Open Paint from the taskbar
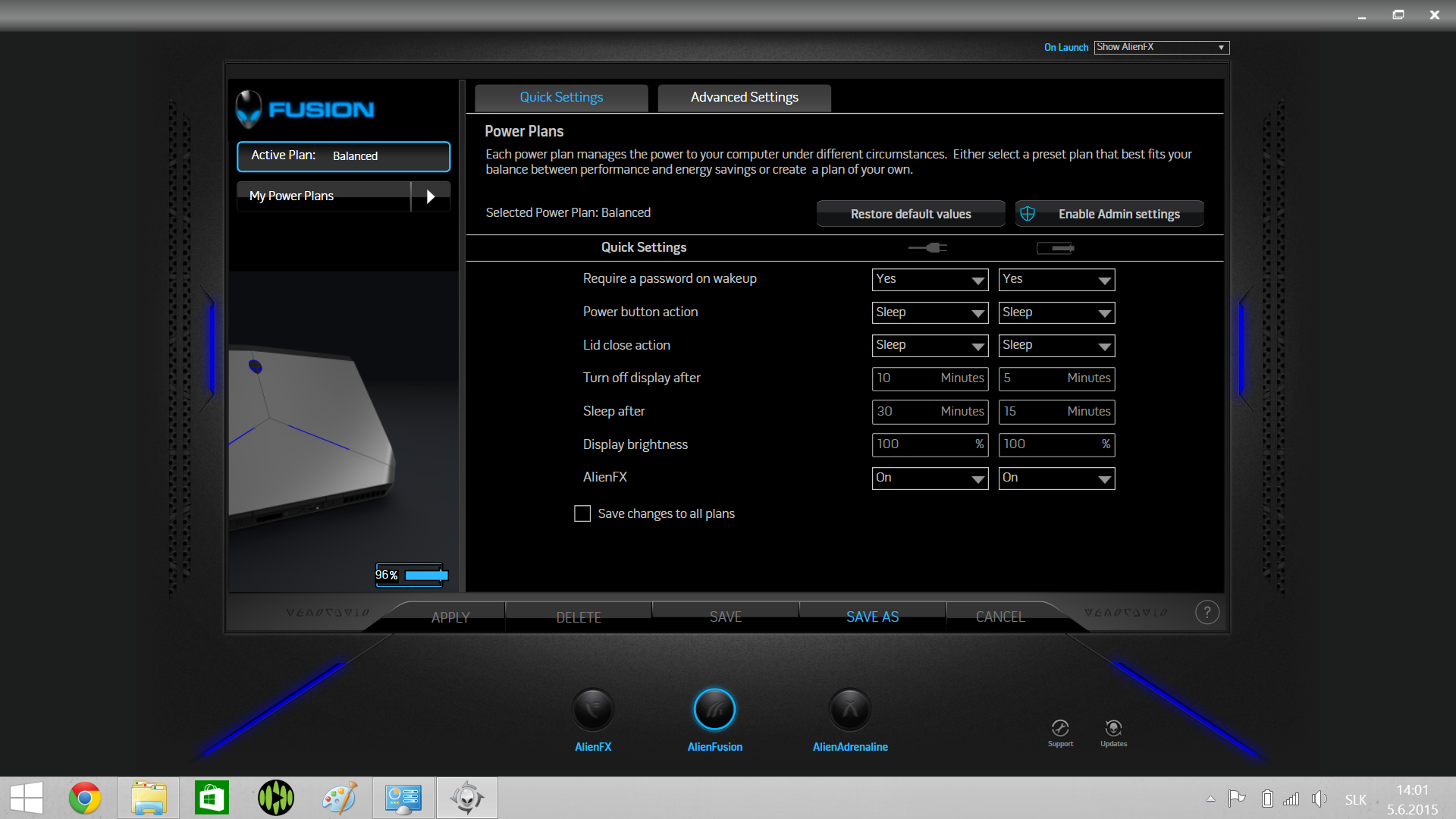Screen dimensions: 1456x819 (x=339, y=798)
